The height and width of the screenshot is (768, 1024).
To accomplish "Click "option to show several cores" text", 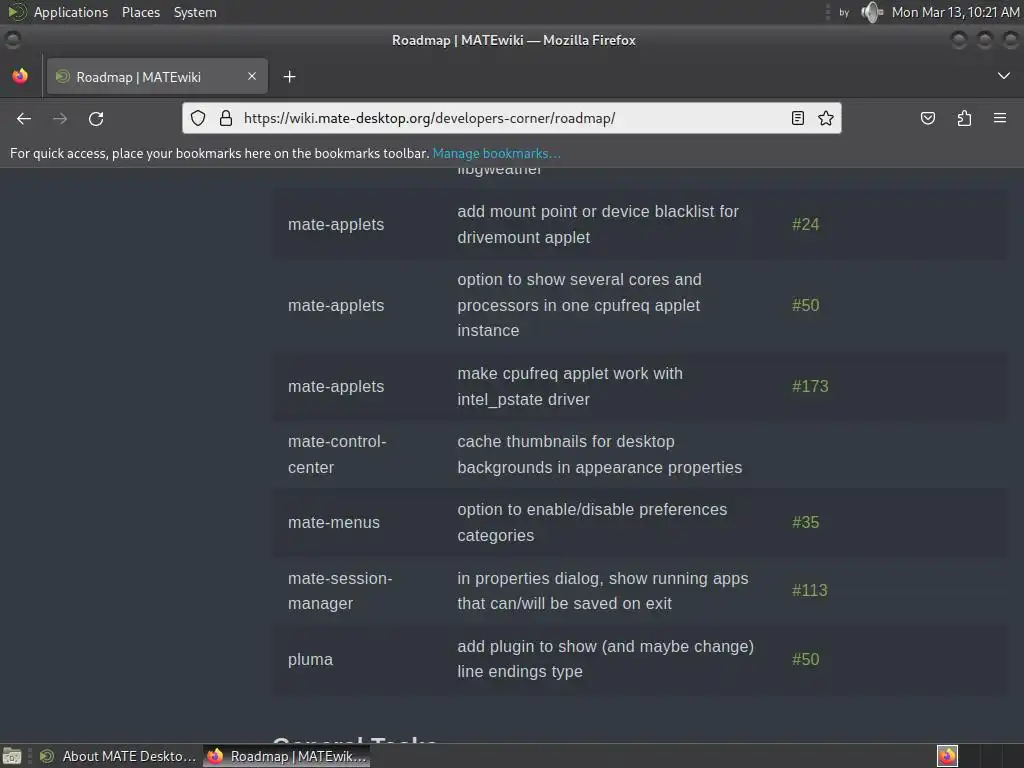I will (x=579, y=305).
